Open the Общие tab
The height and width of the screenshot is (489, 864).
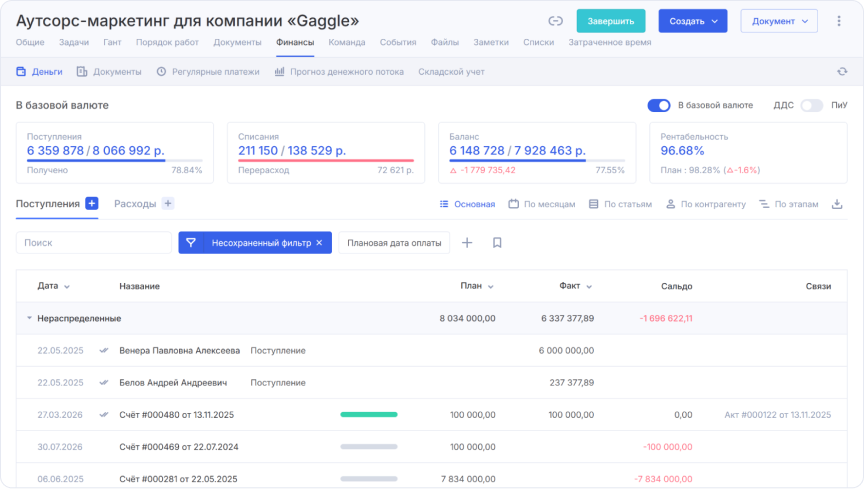(x=30, y=42)
